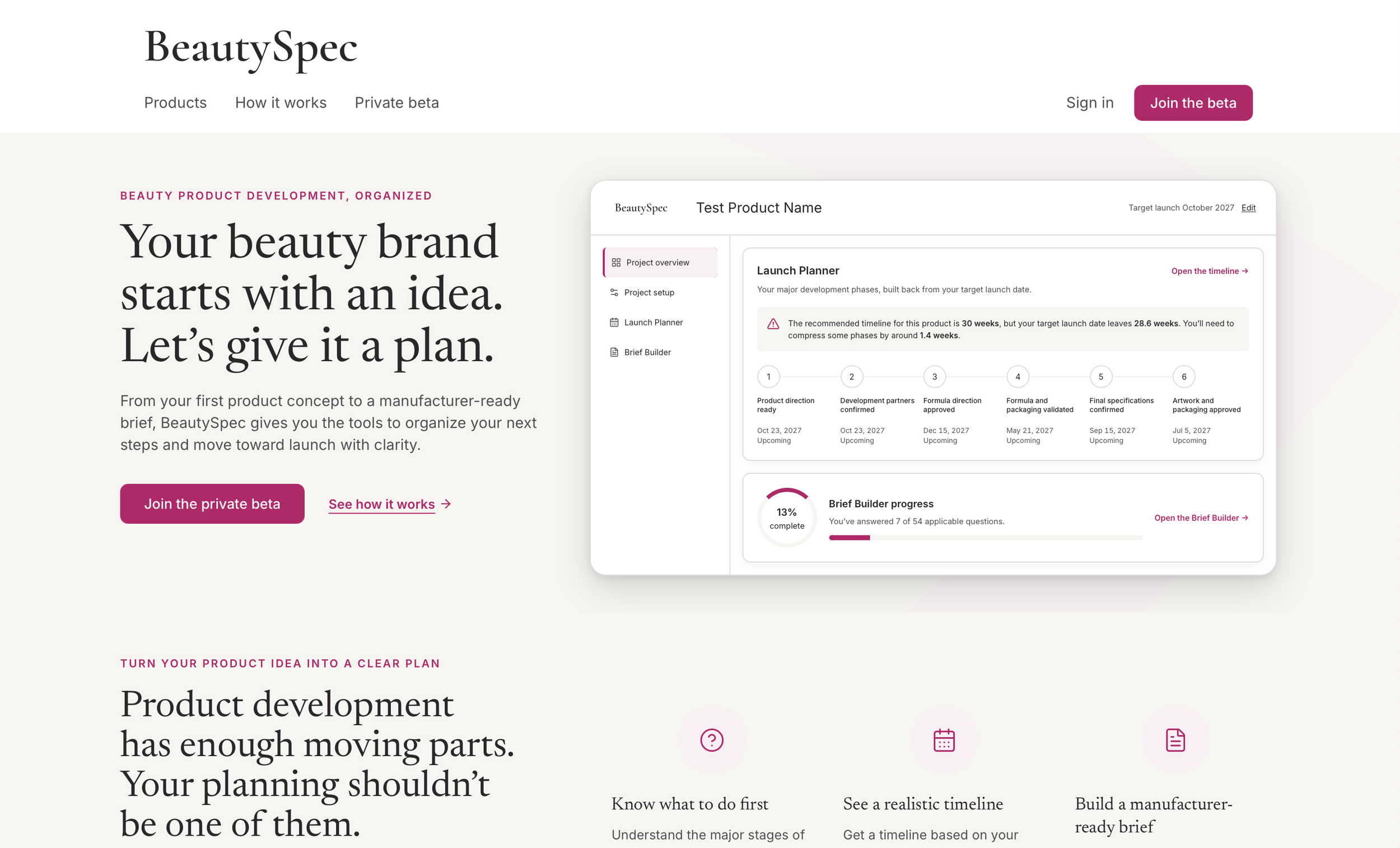Click the document icon above manufacturer-ready brief
1400x848 pixels.
coord(1175,740)
